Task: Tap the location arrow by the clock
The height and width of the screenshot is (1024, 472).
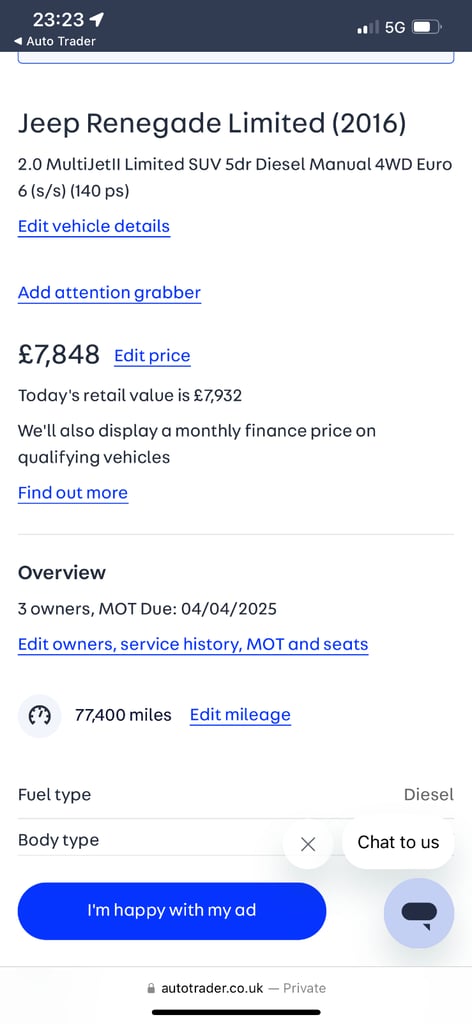Action: tap(97, 20)
